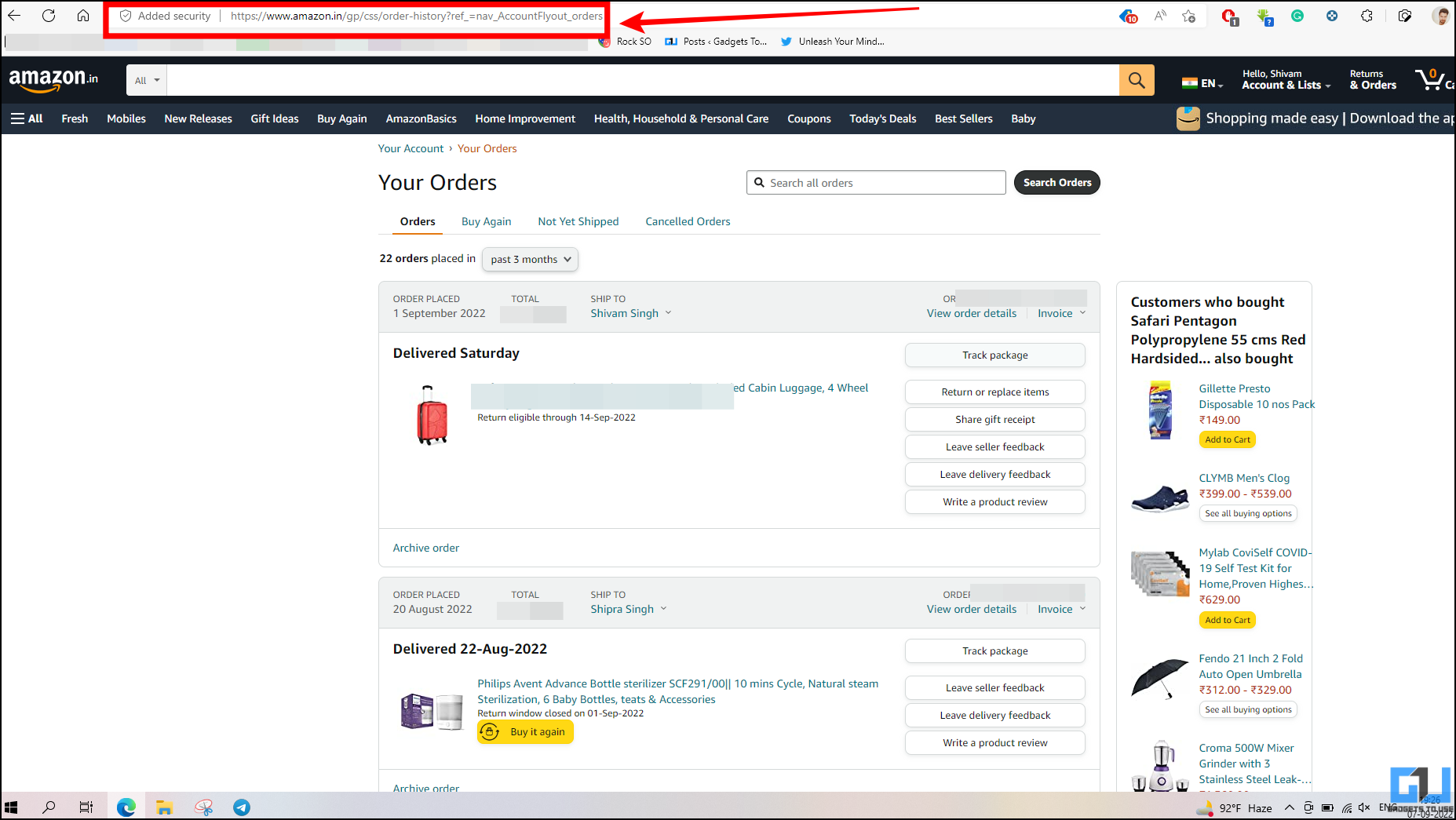Open Microsoft Edge from taskbar
Viewport: 1456px width, 820px height.
click(x=126, y=807)
